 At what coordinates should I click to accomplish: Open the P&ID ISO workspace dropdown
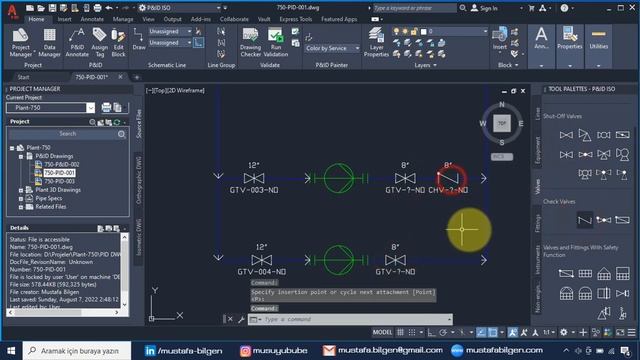[180, 8]
